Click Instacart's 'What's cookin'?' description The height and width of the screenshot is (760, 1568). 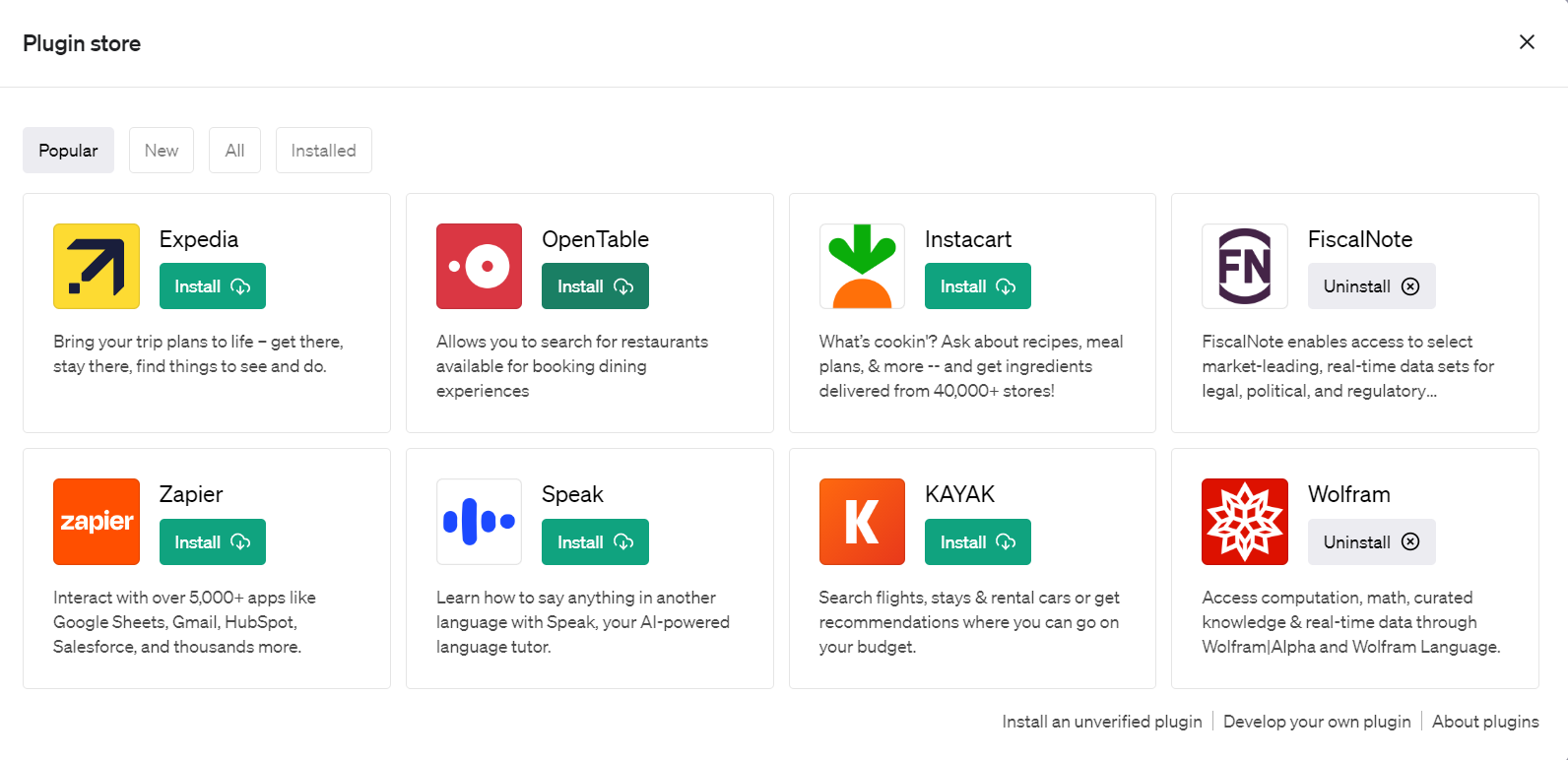pos(971,366)
